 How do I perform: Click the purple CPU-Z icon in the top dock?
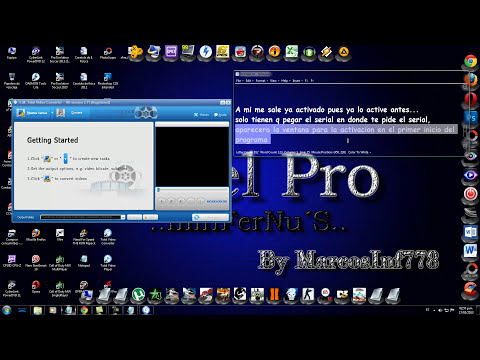(x=171, y=52)
